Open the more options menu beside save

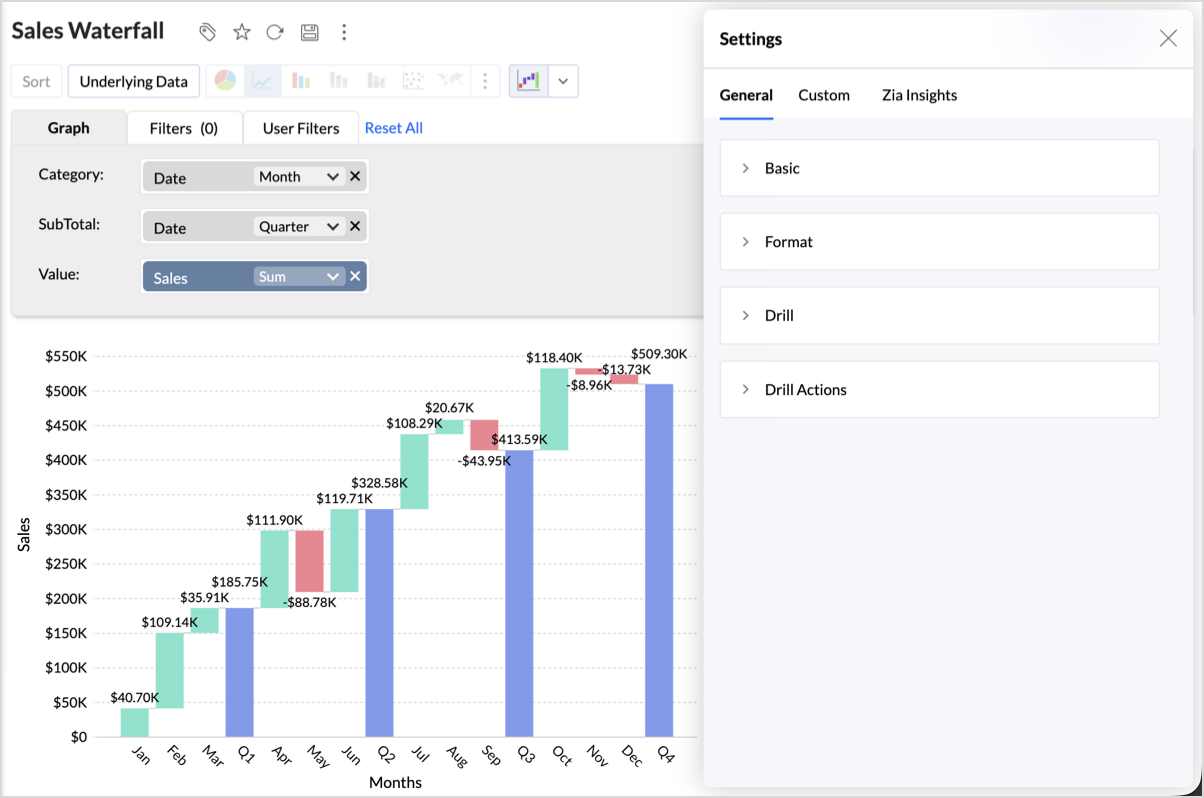pos(344,32)
